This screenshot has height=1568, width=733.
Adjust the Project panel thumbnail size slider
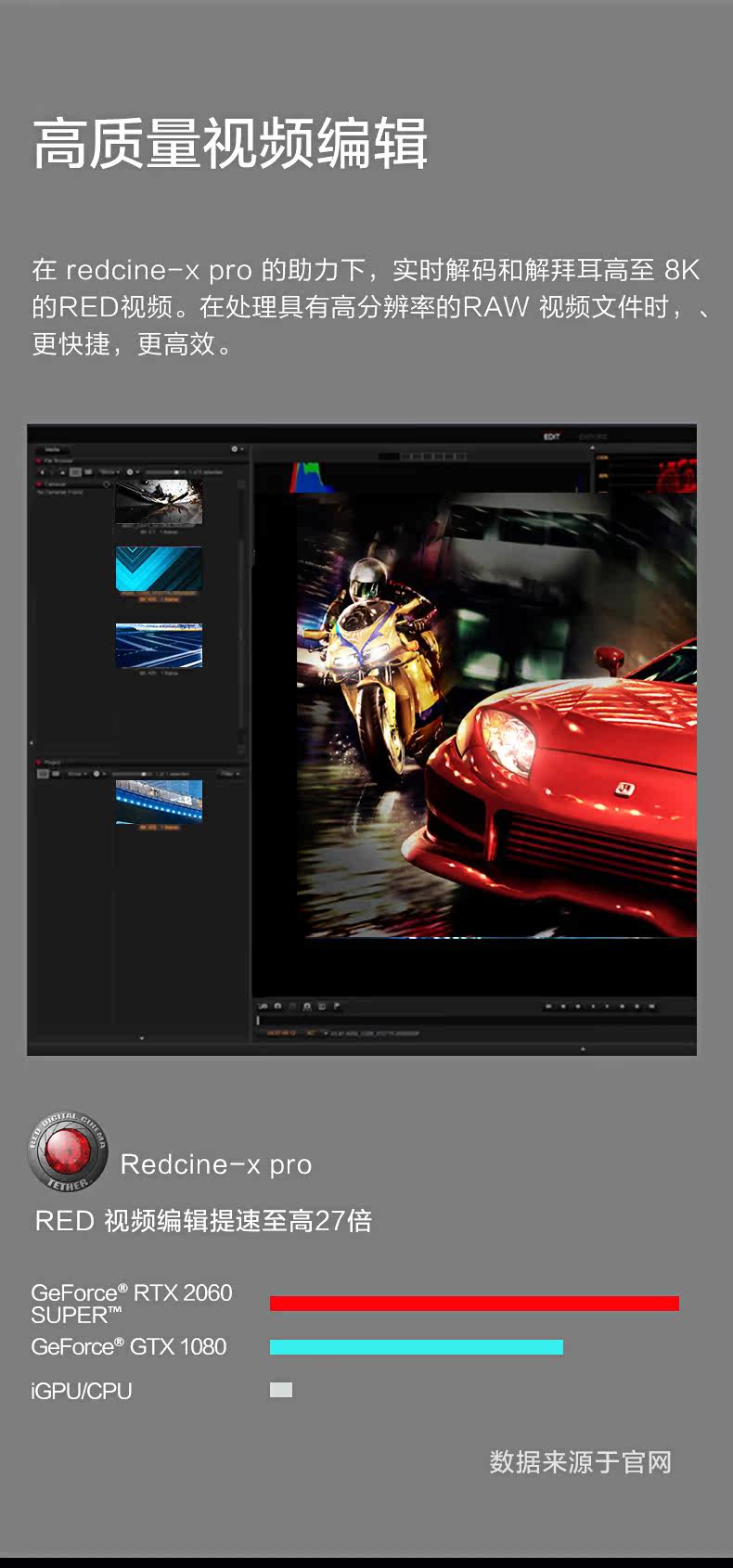tap(131, 774)
